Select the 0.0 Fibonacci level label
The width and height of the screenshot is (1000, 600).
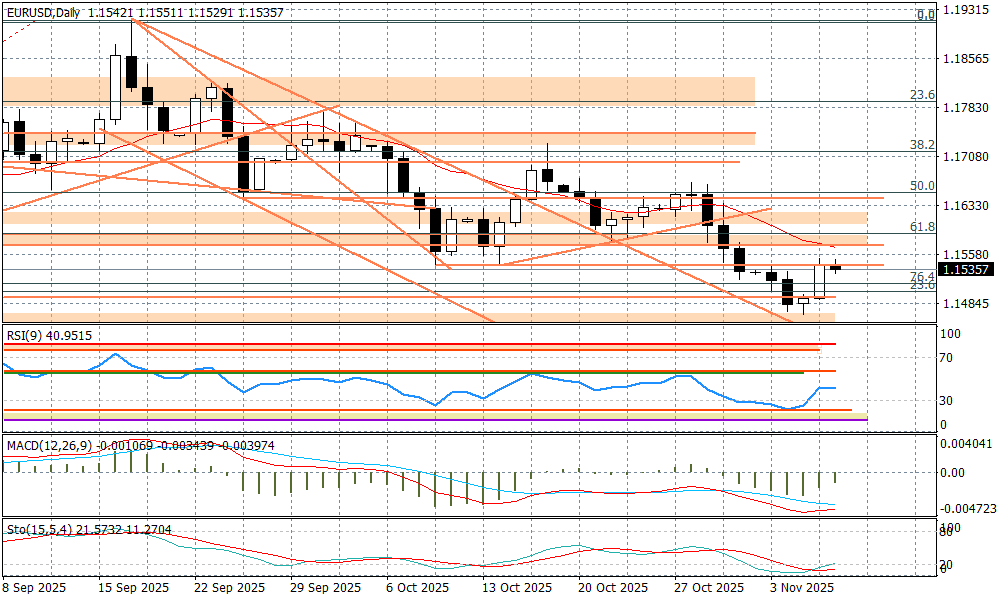tap(926, 15)
